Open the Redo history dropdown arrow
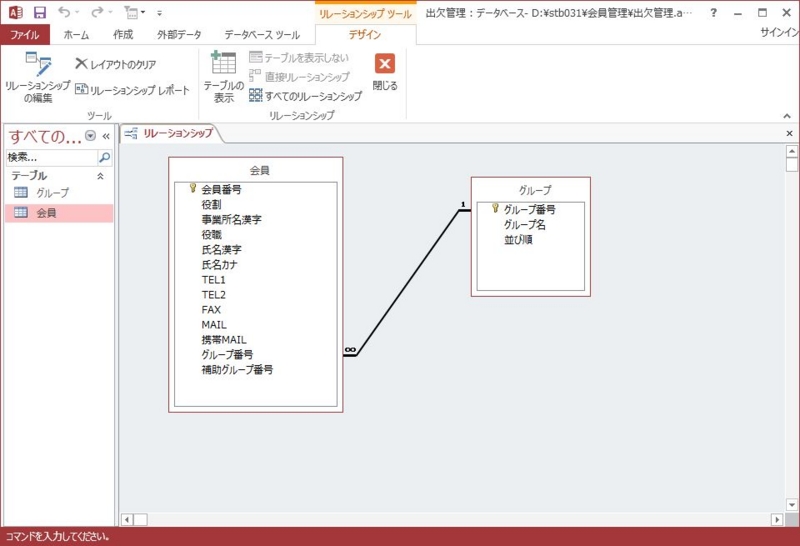The width and height of the screenshot is (800, 546). coord(110,12)
